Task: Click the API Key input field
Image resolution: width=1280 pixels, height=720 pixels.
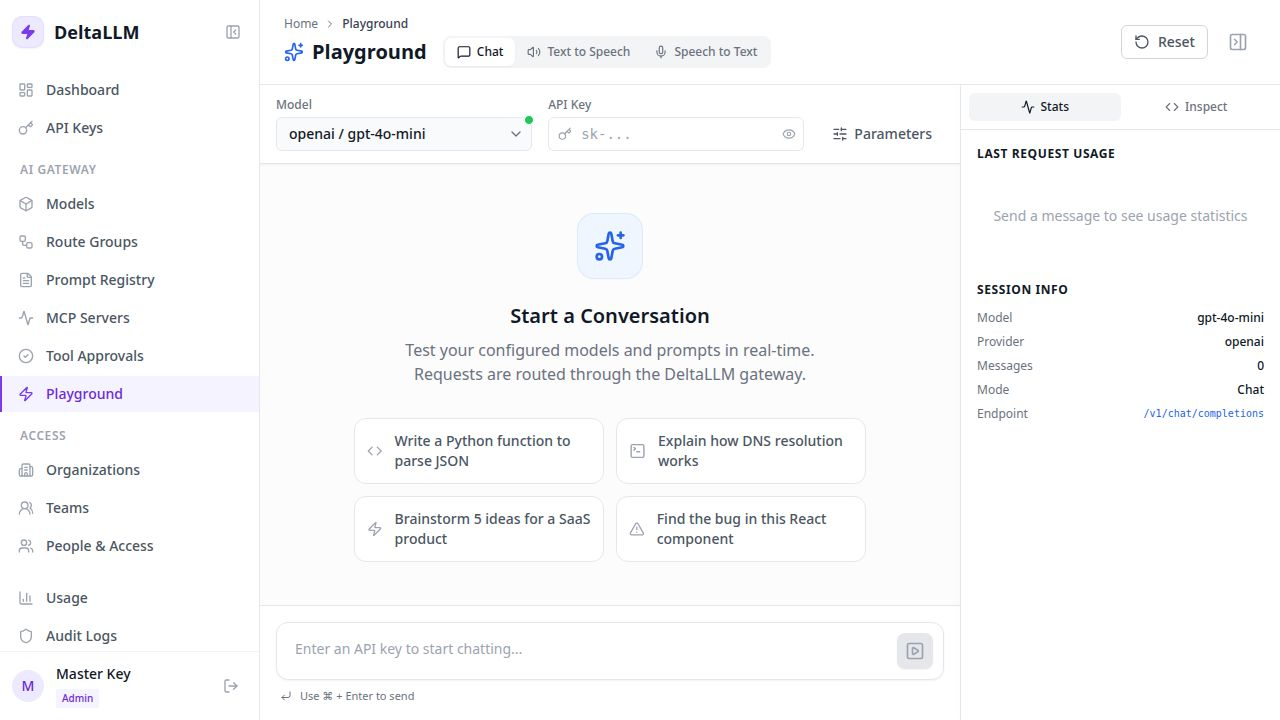Action: [676, 134]
